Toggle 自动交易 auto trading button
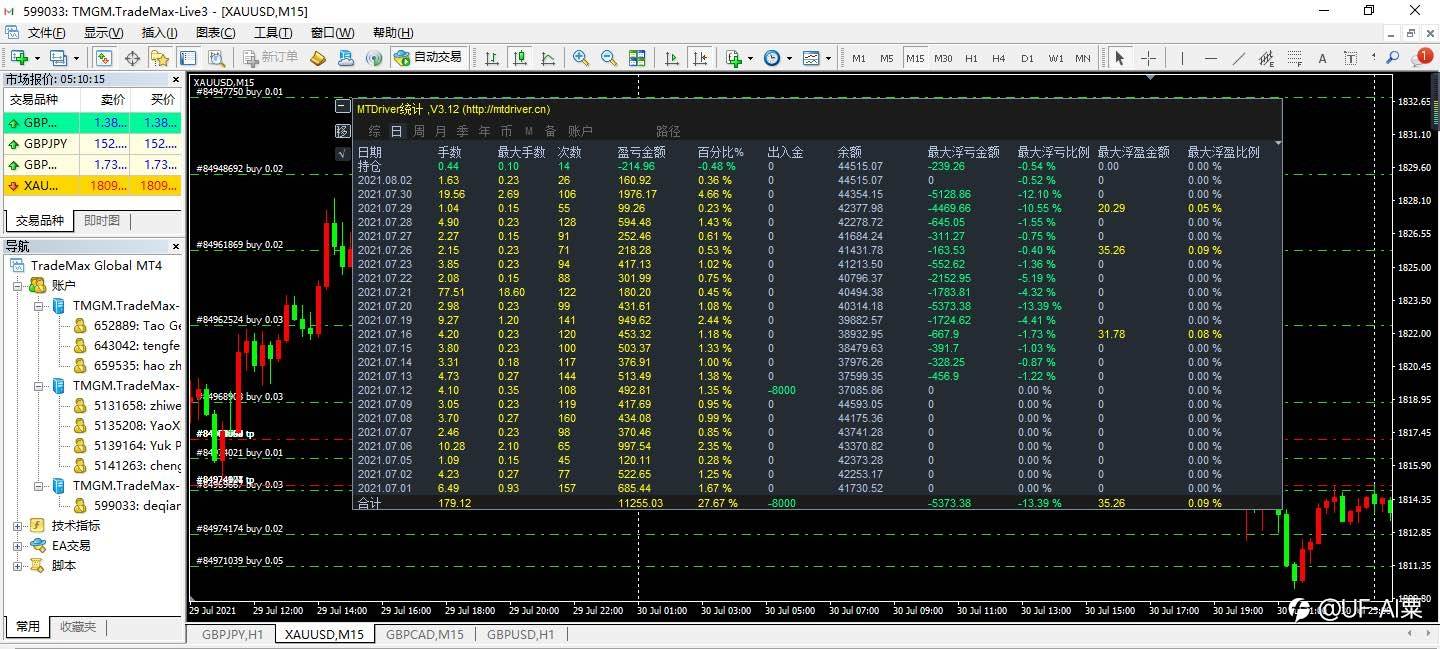 [428, 58]
